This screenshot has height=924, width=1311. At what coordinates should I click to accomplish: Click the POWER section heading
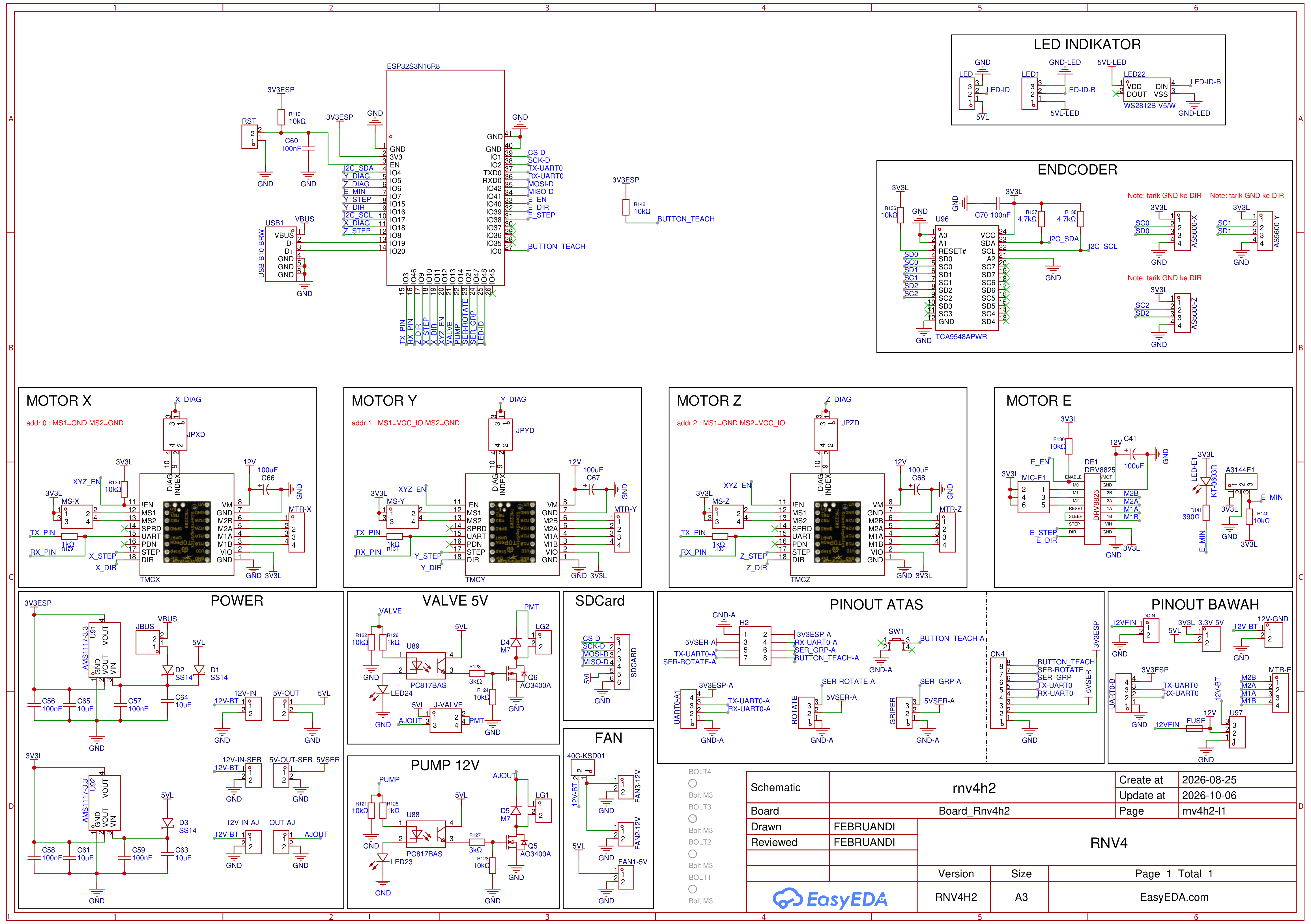pyautogui.click(x=237, y=600)
